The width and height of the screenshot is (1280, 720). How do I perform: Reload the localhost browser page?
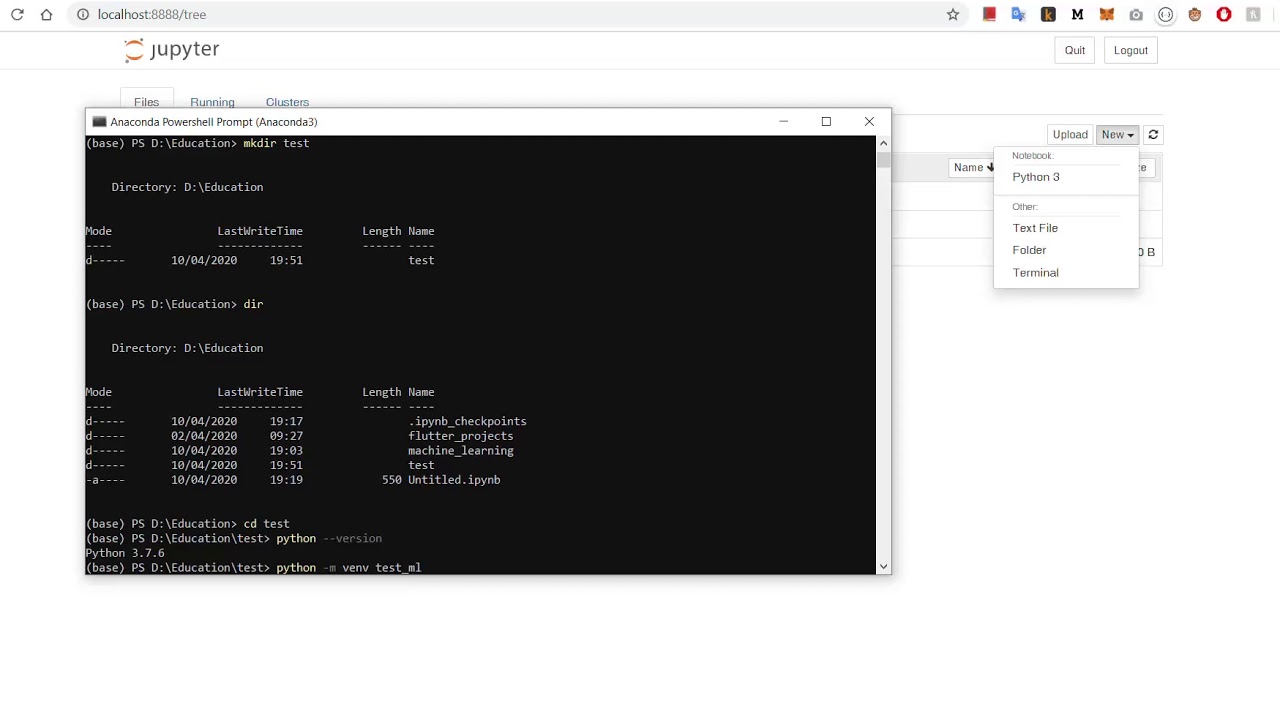(17, 15)
